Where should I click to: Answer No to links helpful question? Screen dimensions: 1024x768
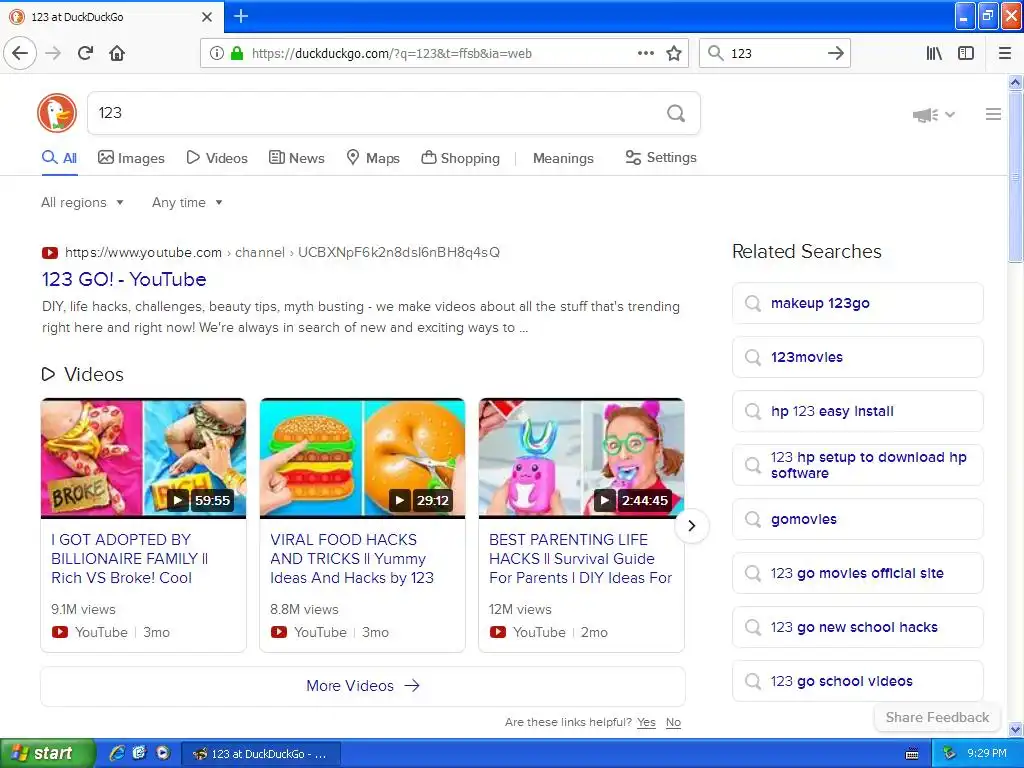[x=673, y=722]
